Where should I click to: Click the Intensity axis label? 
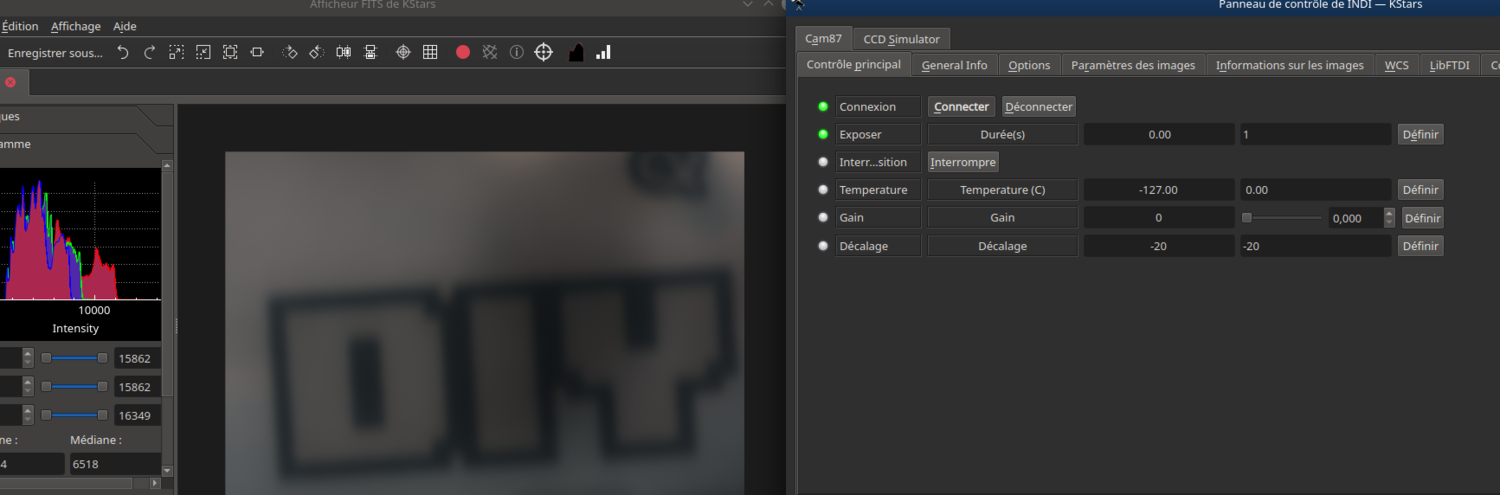pyautogui.click(x=76, y=329)
